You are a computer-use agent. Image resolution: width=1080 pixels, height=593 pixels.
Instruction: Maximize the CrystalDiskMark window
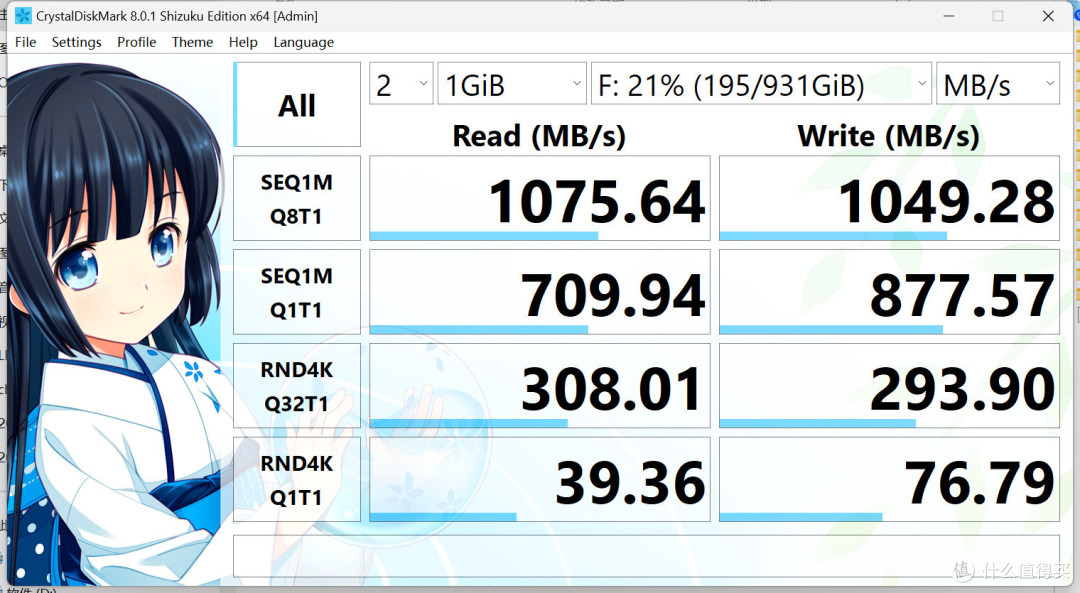(997, 16)
